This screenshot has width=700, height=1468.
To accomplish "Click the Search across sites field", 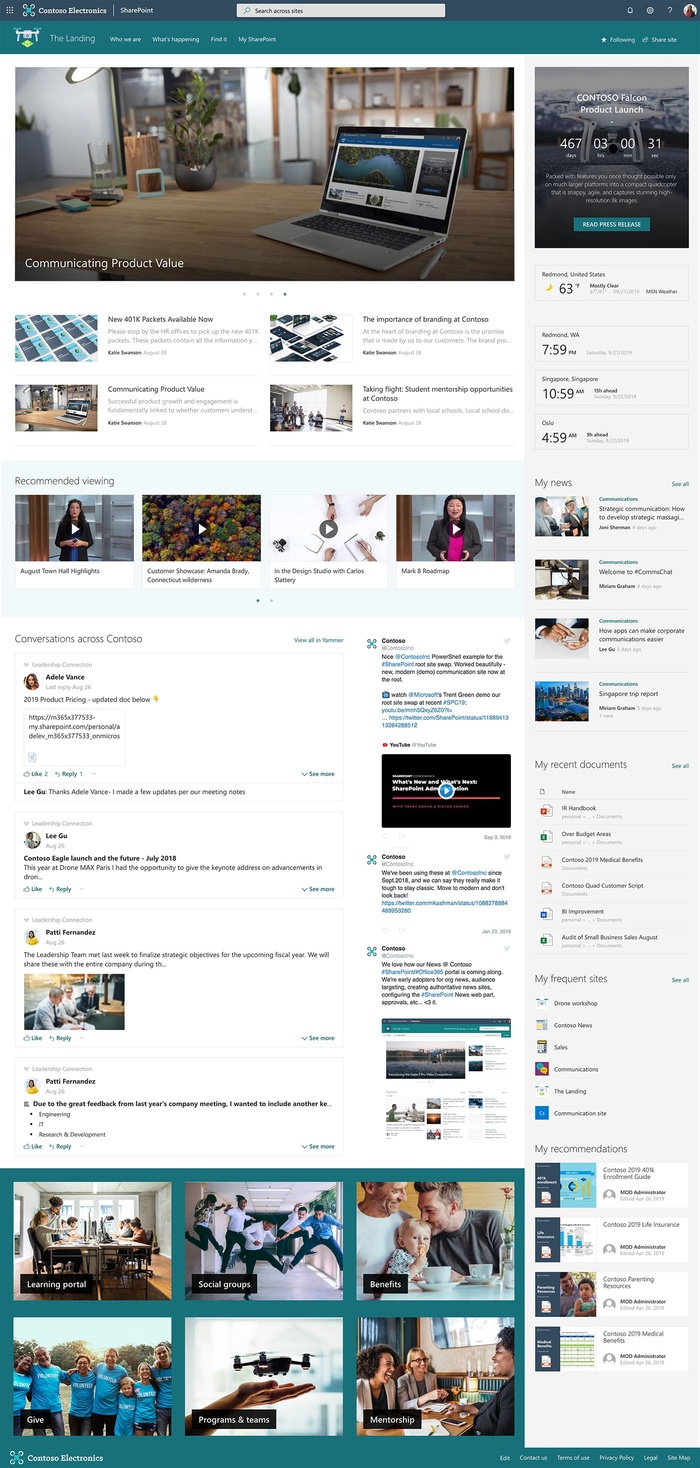I will pos(340,10).
